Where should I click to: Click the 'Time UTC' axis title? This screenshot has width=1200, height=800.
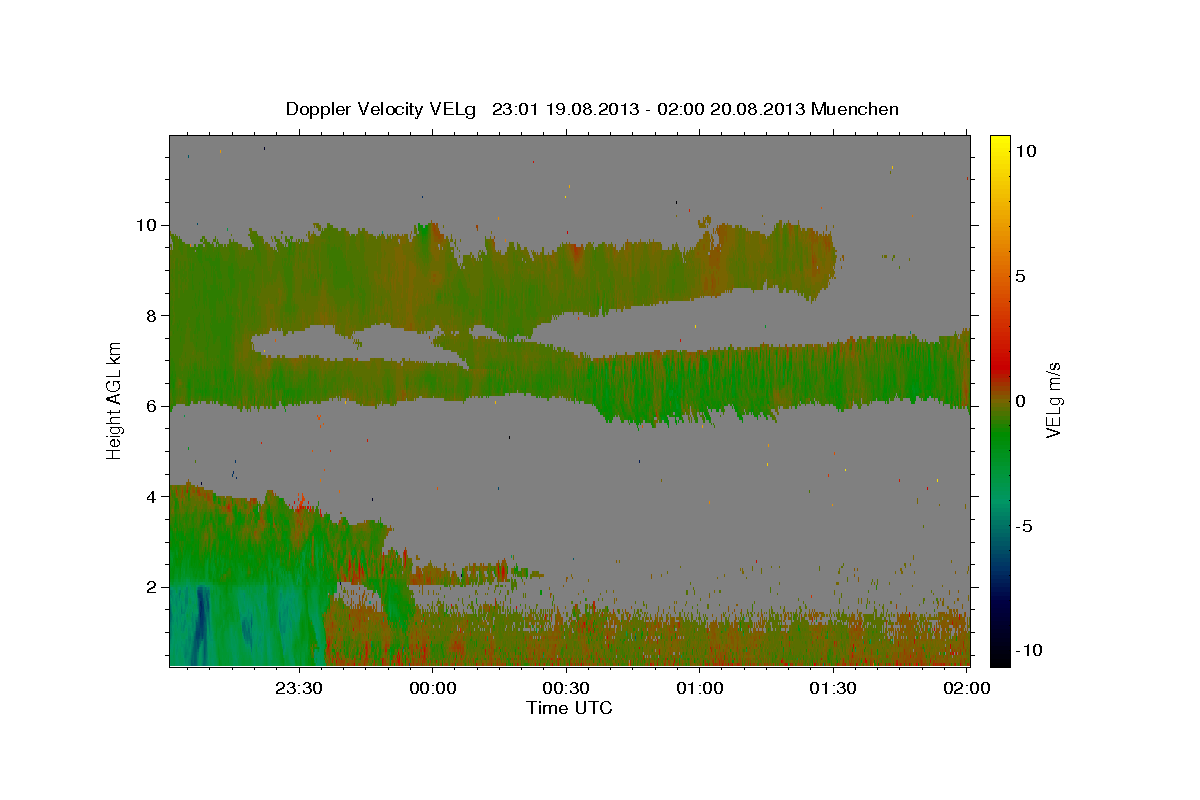point(569,708)
